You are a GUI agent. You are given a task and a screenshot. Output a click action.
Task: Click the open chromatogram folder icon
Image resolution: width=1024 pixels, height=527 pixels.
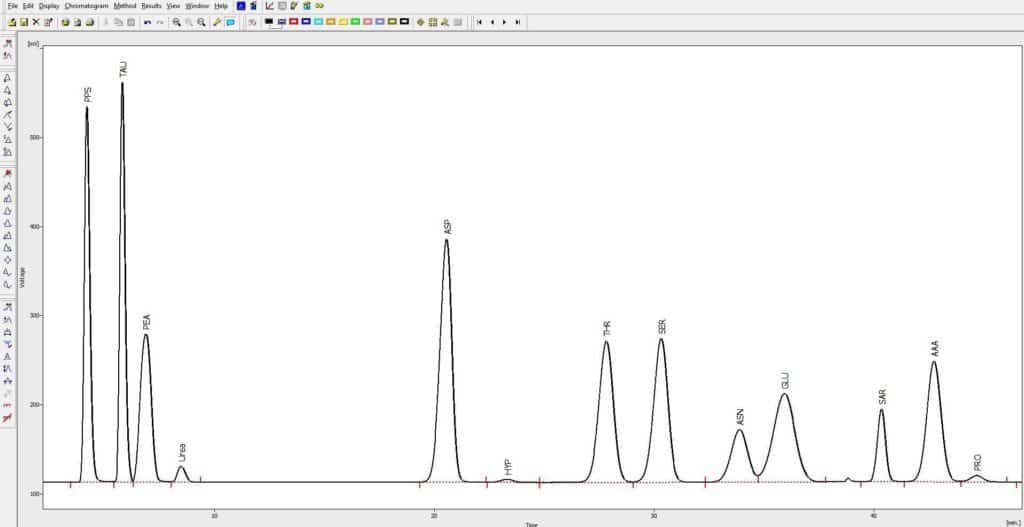click(x=12, y=22)
